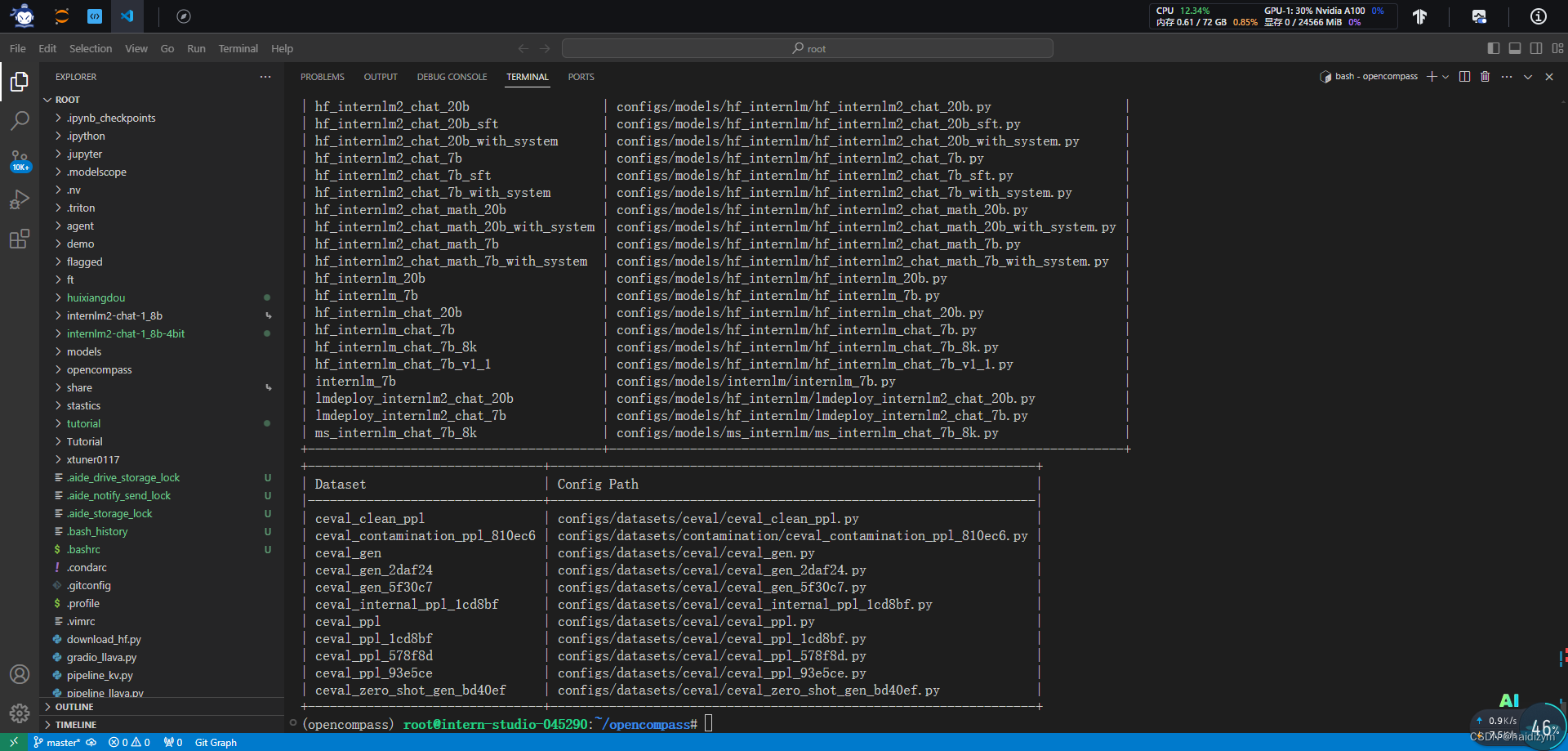Click the VS Code icon in top bar
1568x751 pixels.
(x=127, y=16)
